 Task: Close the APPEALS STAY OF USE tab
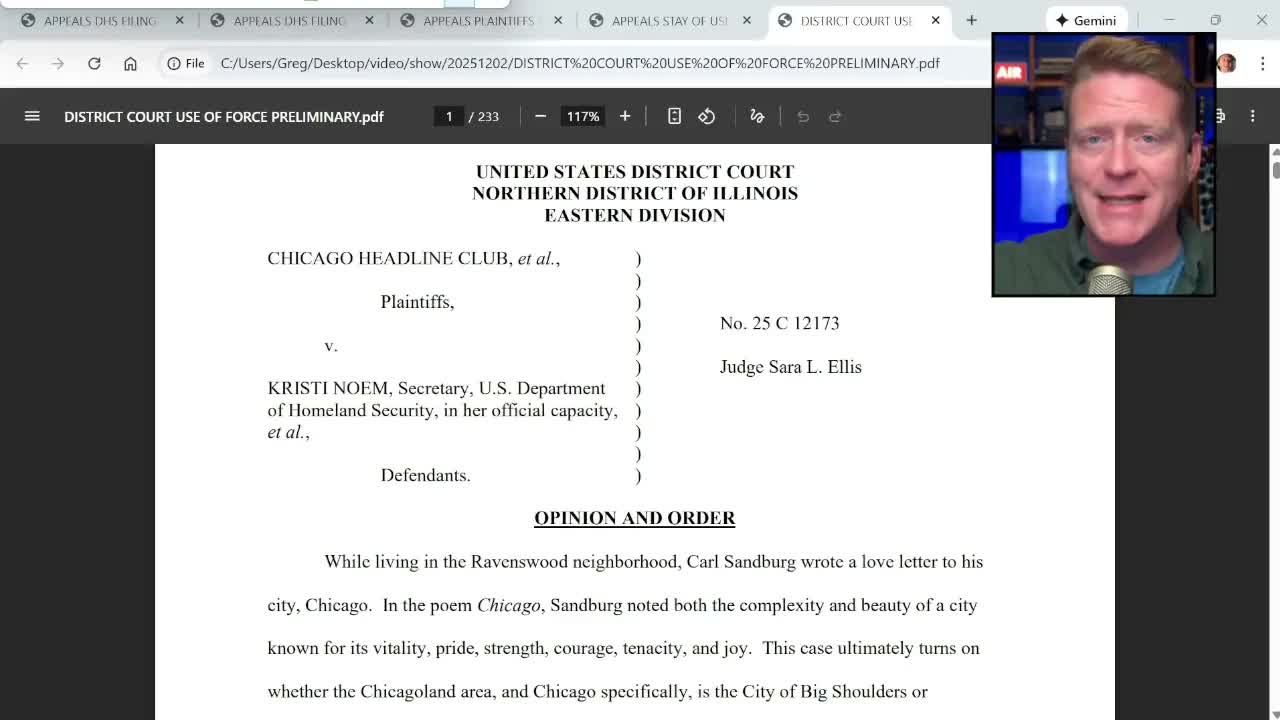tap(747, 20)
